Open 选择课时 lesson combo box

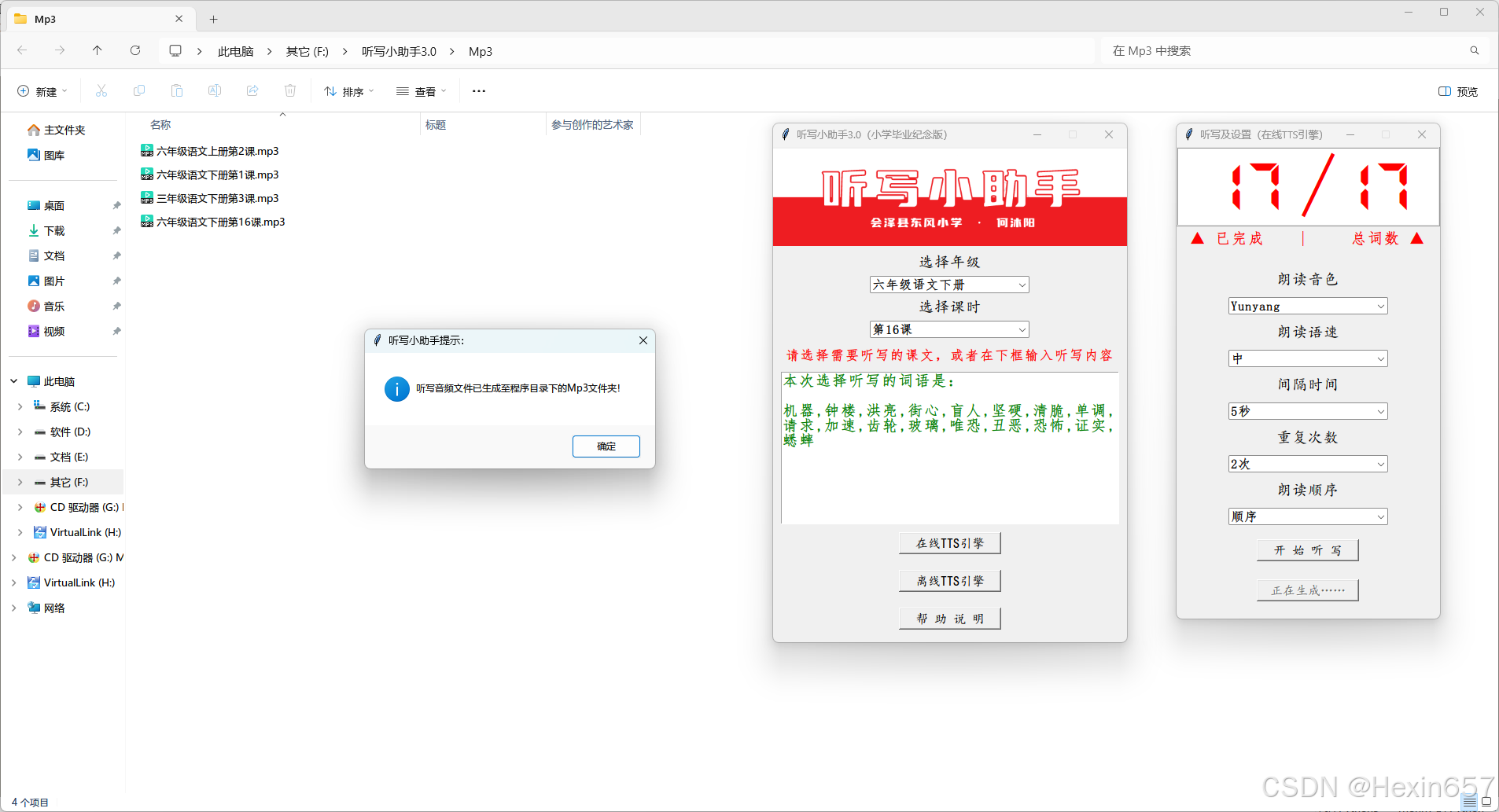(949, 329)
